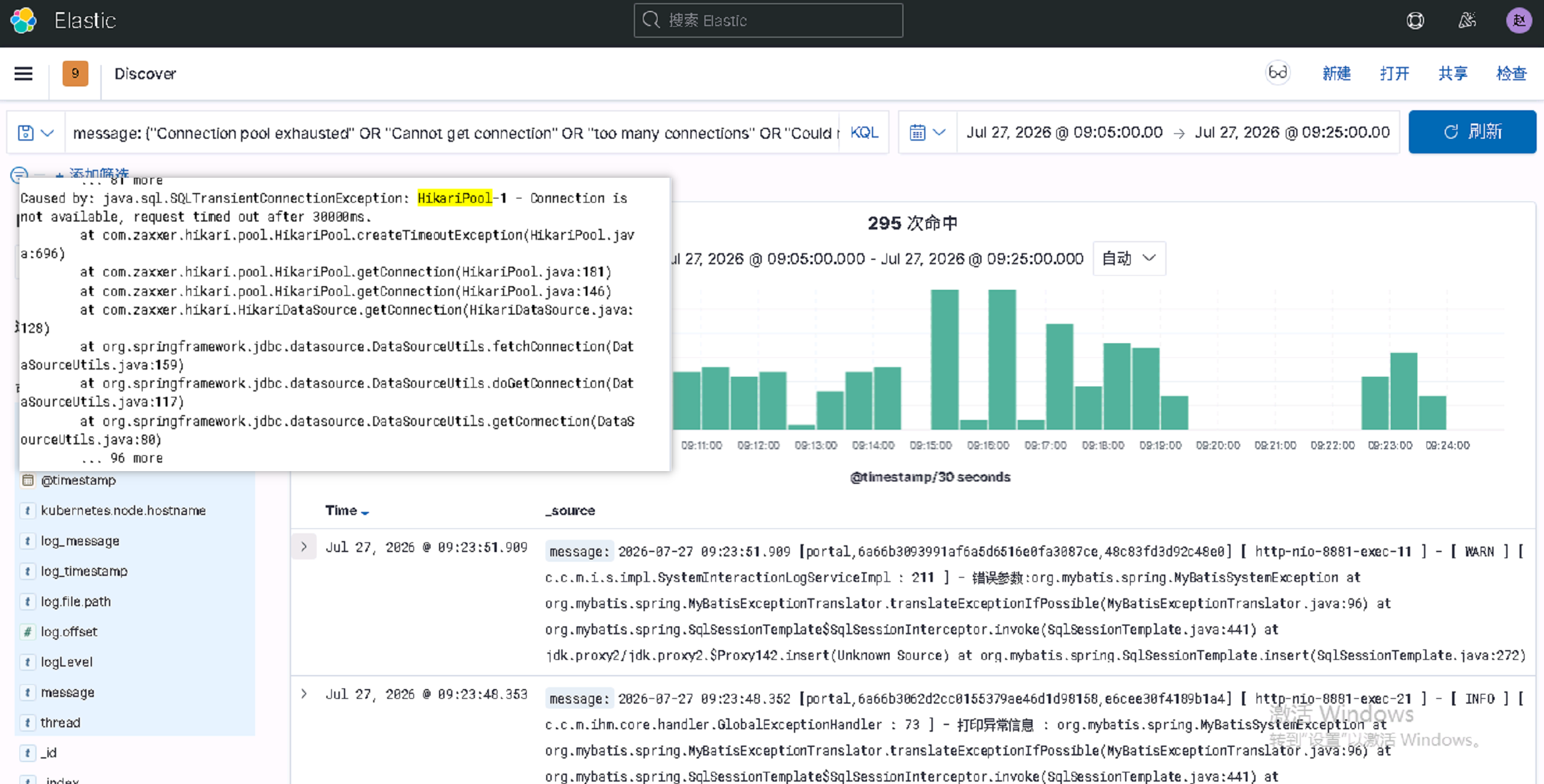Open the 新建 menu item
Image resolution: width=1544 pixels, height=784 pixels.
pyautogui.click(x=1336, y=74)
